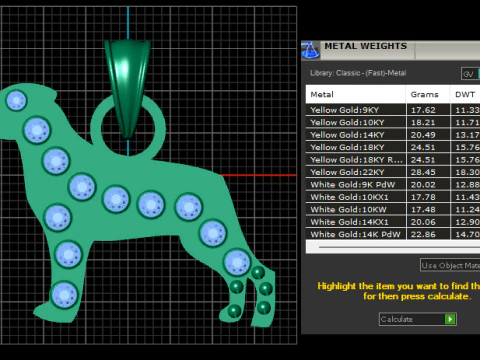This screenshot has width=480, height=360.
Task: Select the Yellow Gold:18KY row
Action: [x=393, y=147]
